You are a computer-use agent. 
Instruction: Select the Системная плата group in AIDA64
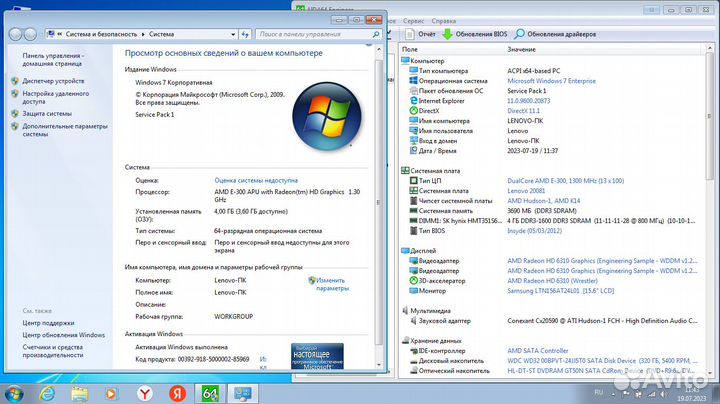coord(435,171)
